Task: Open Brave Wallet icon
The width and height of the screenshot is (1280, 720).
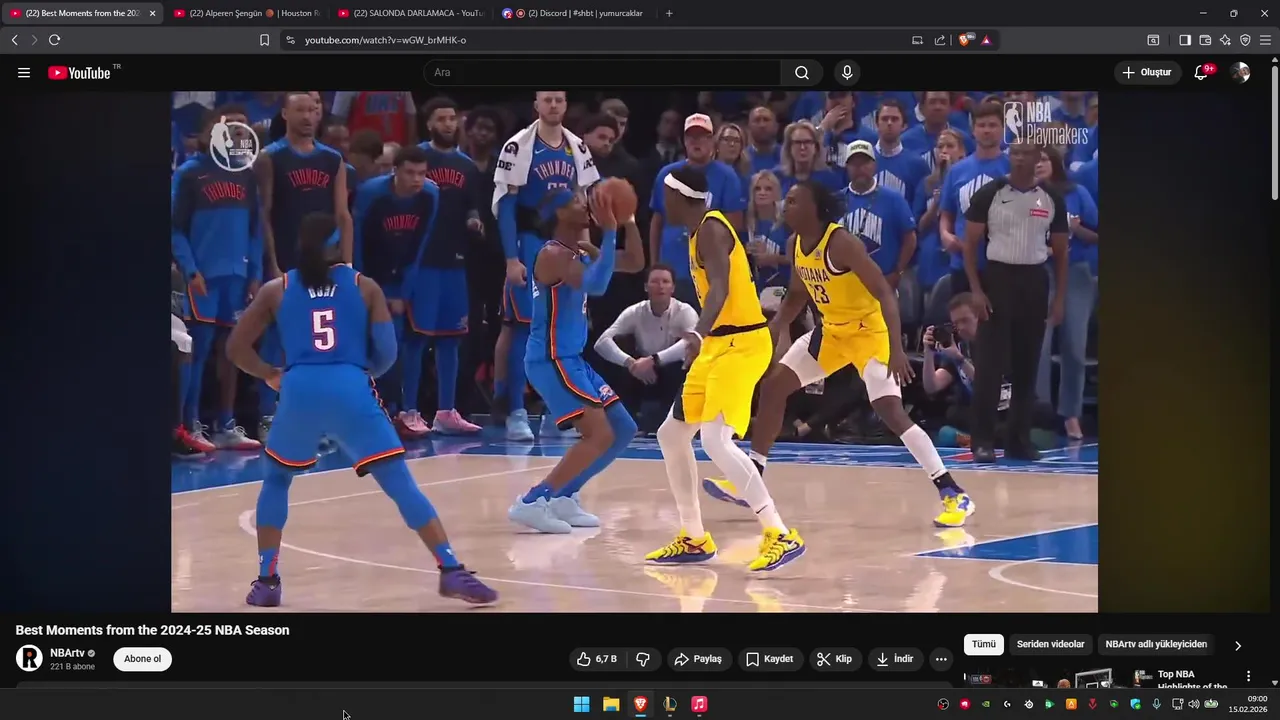Action: 1205,40
